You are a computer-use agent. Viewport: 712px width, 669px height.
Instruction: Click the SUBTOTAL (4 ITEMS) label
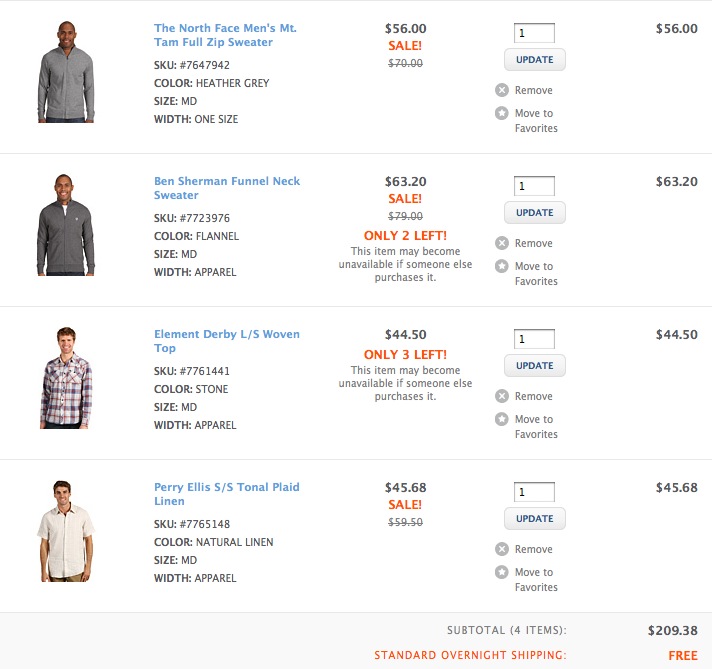pyautogui.click(x=507, y=630)
